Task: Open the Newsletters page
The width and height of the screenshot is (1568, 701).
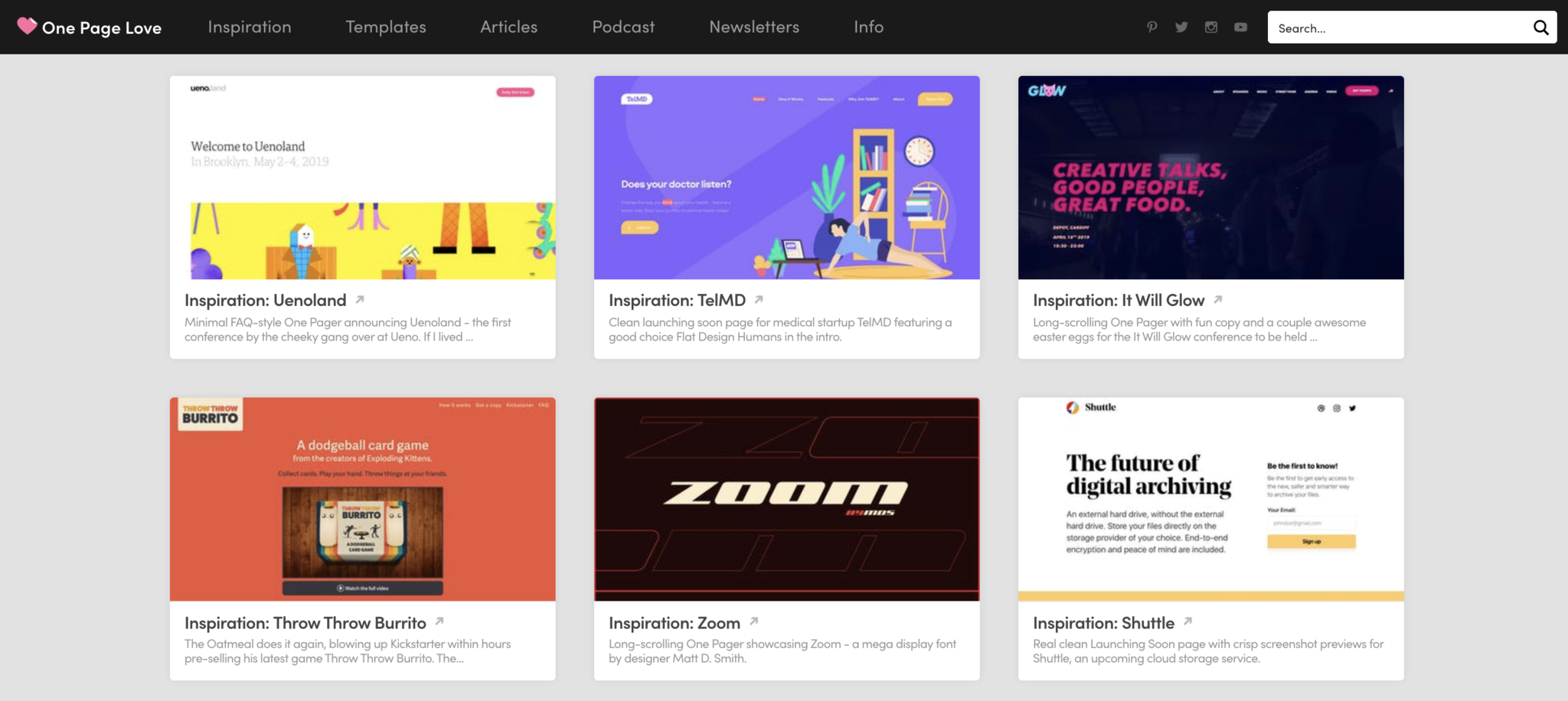Action: pos(754,27)
